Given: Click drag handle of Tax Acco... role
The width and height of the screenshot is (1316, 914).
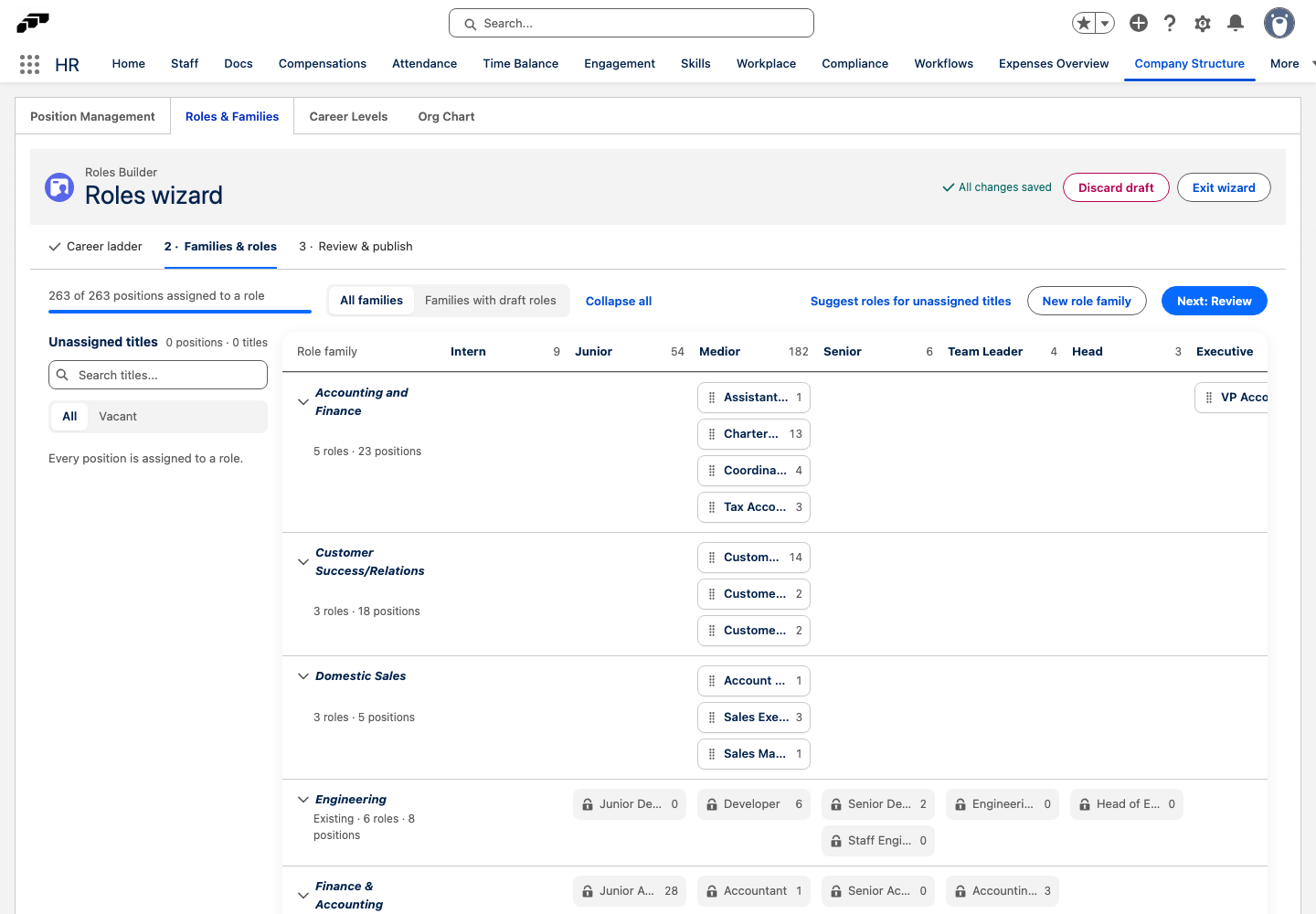Looking at the screenshot, I should click(x=712, y=507).
